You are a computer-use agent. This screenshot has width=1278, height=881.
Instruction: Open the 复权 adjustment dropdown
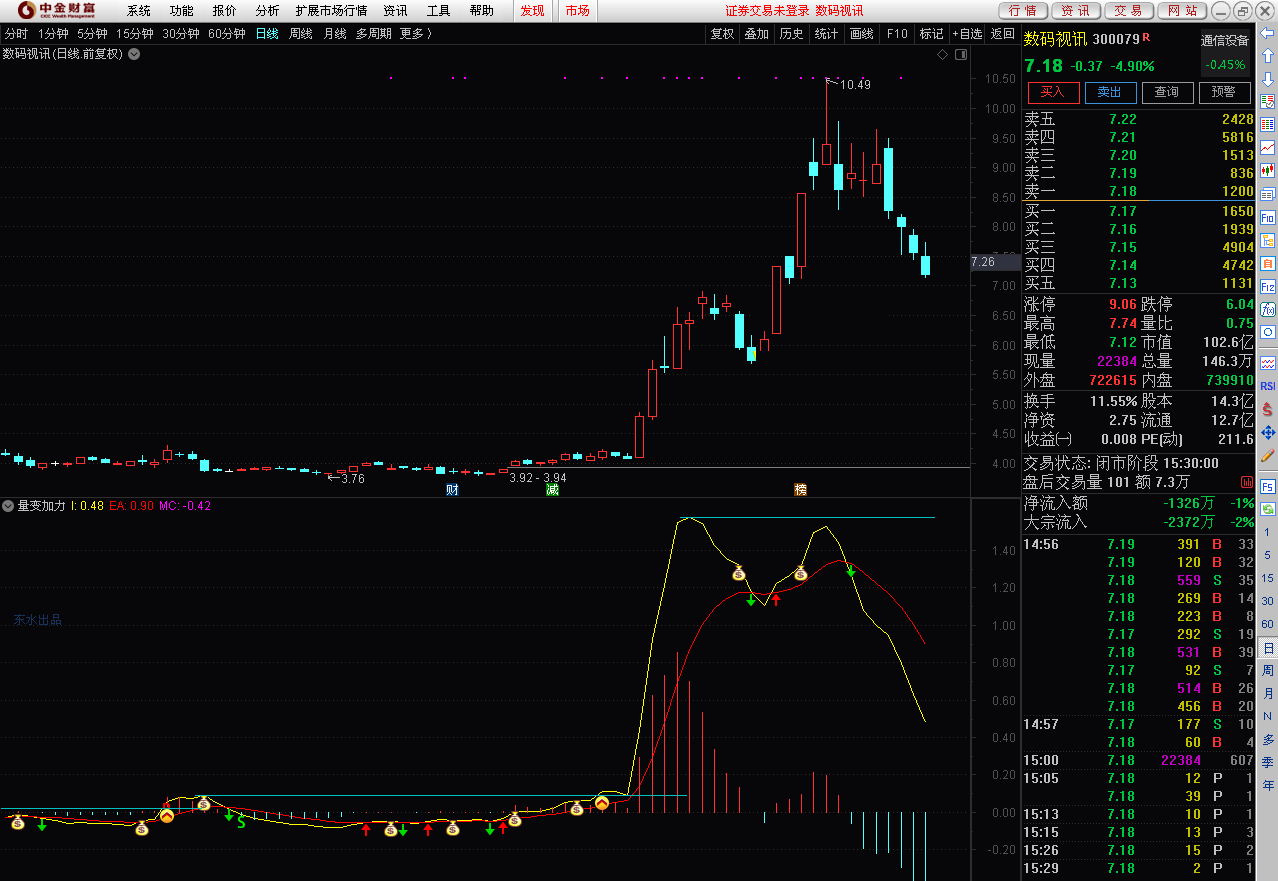point(723,33)
